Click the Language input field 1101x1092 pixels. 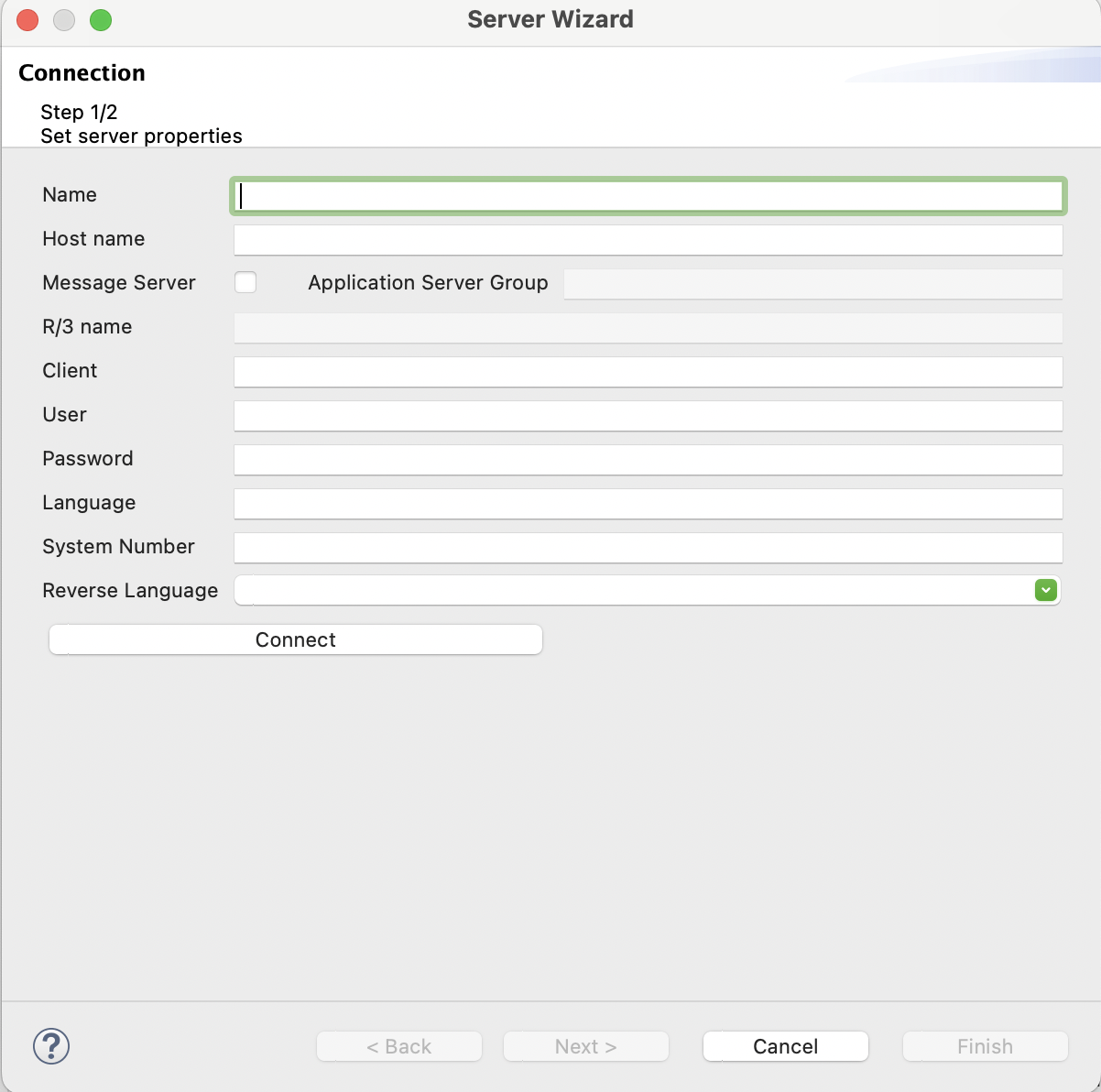[x=649, y=504]
